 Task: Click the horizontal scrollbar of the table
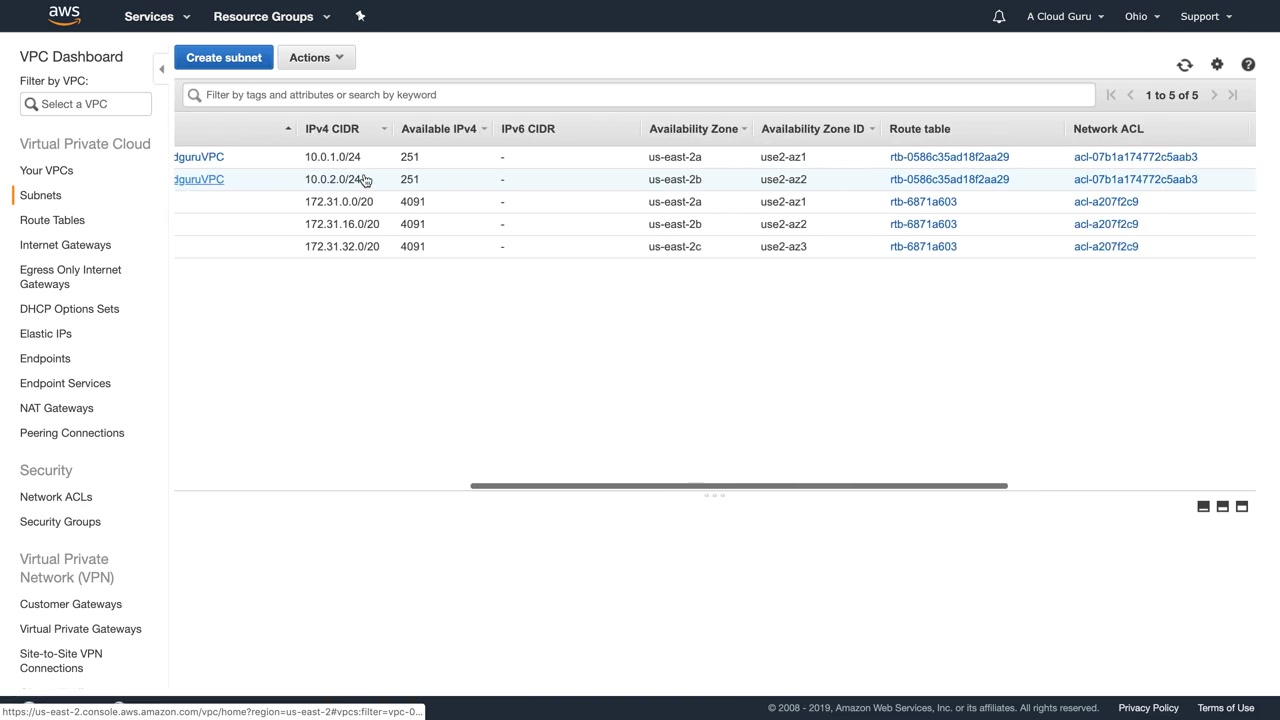(x=738, y=486)
